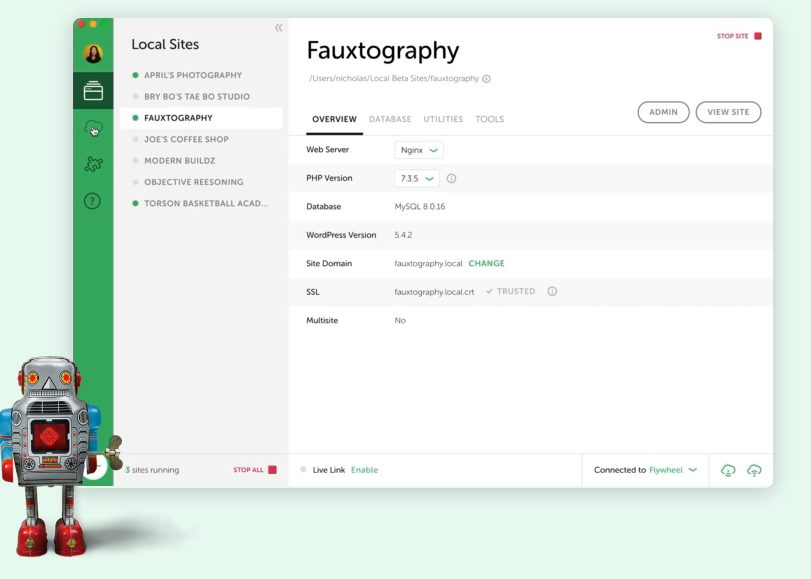Open the cloud Connect icon in sidebar
The image size is (811, 579).
click(93, 127)
